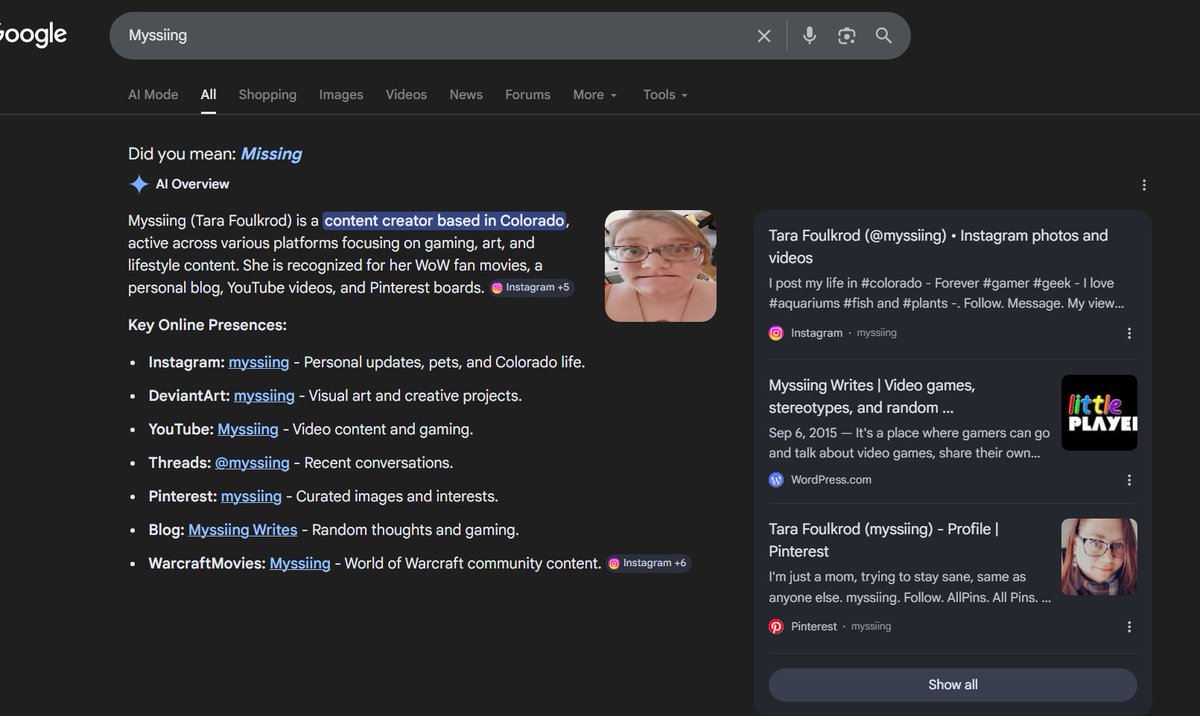Click 'I'm just a mom' Pinterest snippet
Screen dimensions: 1200x716
pos(910,588)
